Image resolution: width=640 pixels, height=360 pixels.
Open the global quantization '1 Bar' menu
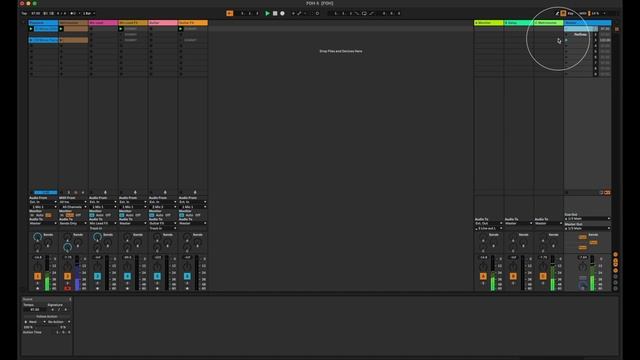pyautogui.click(x=89, y=13)
